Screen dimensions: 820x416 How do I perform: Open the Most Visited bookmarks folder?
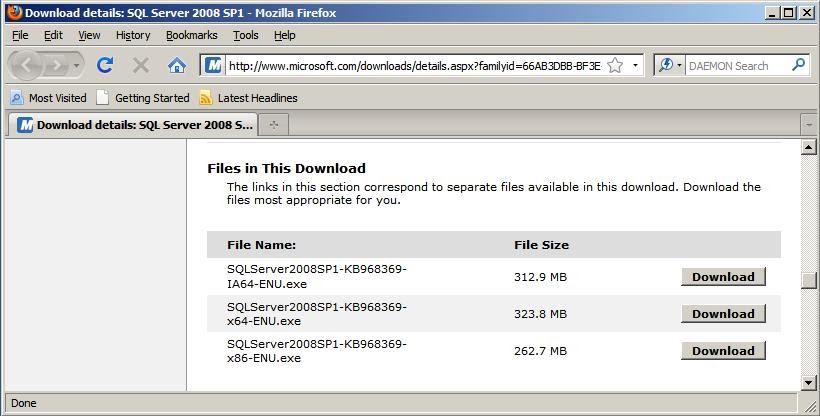pos(49,98)
